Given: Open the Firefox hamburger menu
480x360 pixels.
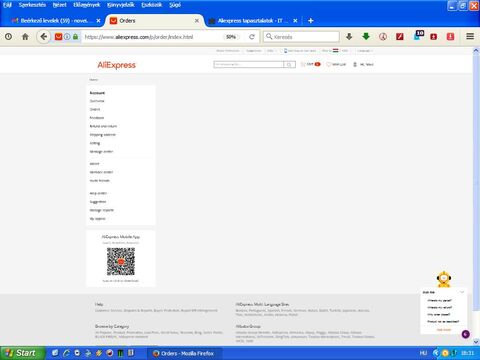Looking at the screenshot, I should click(x=470, y=36).
